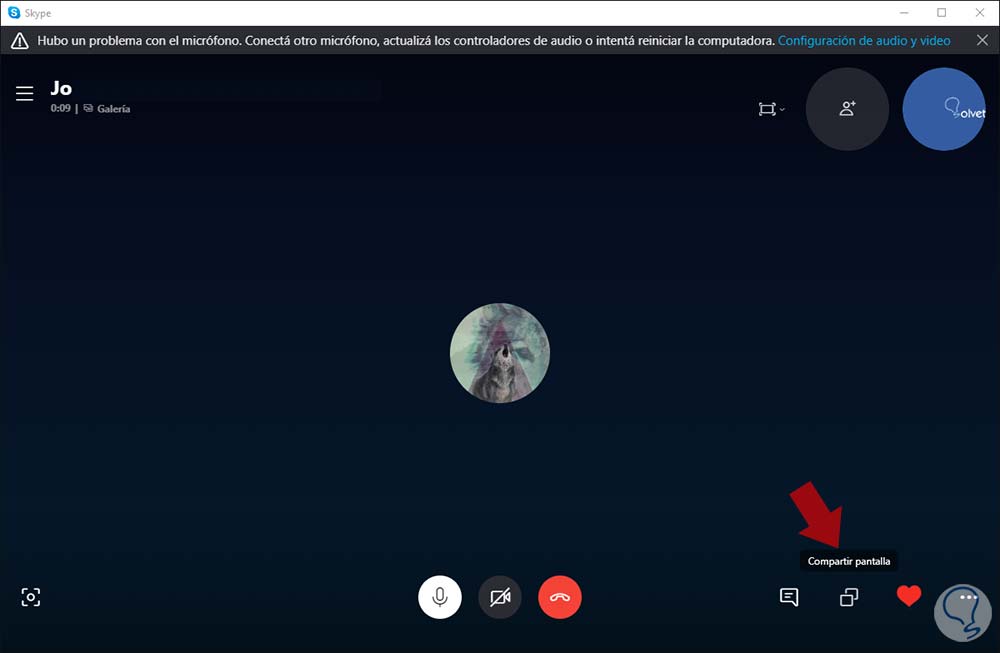1000x653 pixels.
Task: Share your screen
Action: tap(848, 596)
